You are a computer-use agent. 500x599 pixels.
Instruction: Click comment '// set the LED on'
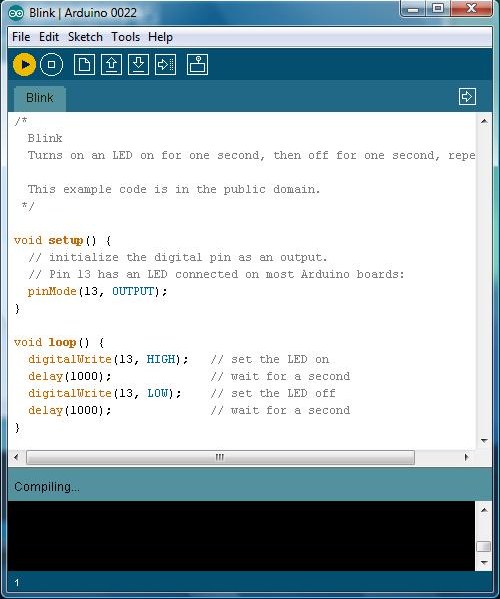(x=270, y=359)
